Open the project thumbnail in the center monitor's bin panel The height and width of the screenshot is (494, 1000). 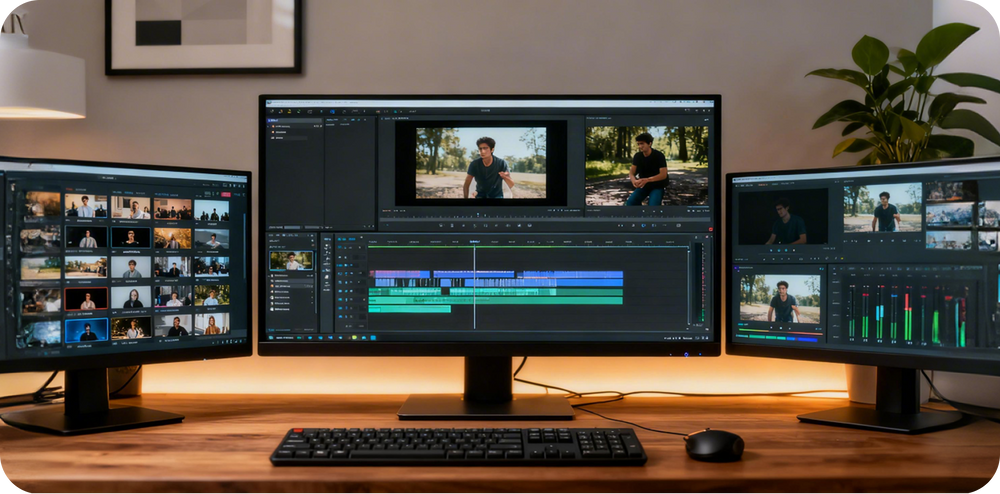coord(291,260)
